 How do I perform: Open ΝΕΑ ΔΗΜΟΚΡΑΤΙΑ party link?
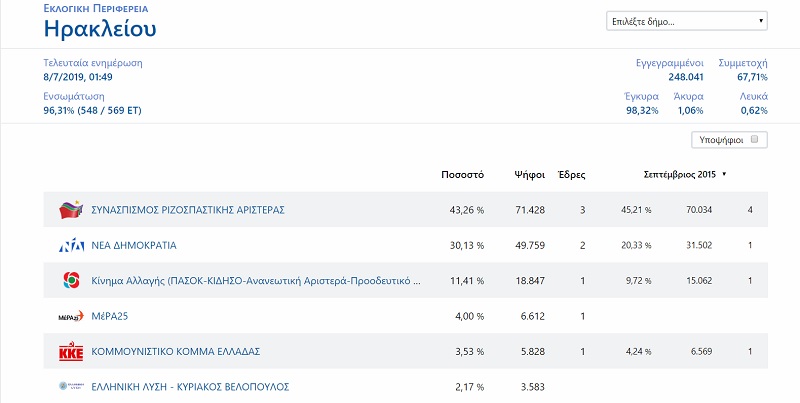click(x=133, y=245)
